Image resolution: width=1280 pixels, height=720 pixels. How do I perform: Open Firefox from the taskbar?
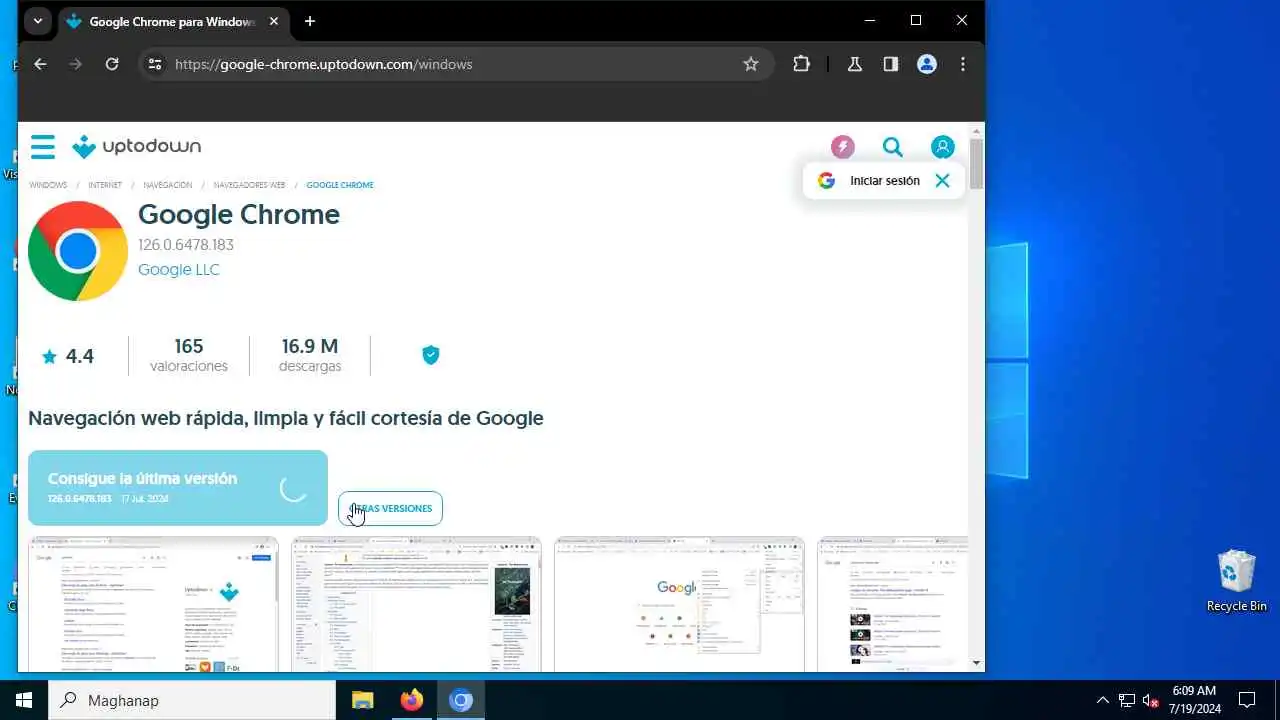[x=411, y=700]
